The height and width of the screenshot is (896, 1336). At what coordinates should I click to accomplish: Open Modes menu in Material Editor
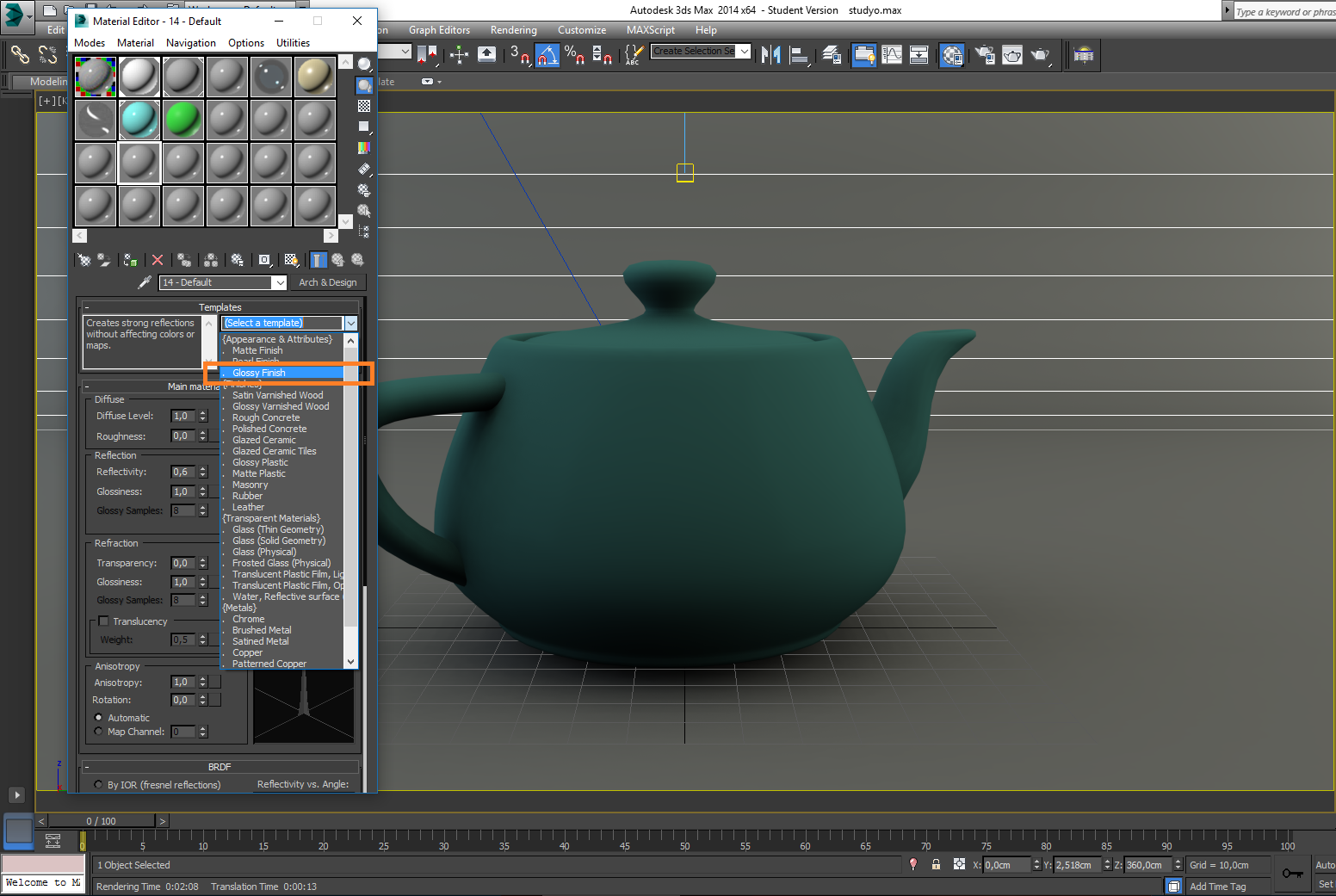pos(90,43)
